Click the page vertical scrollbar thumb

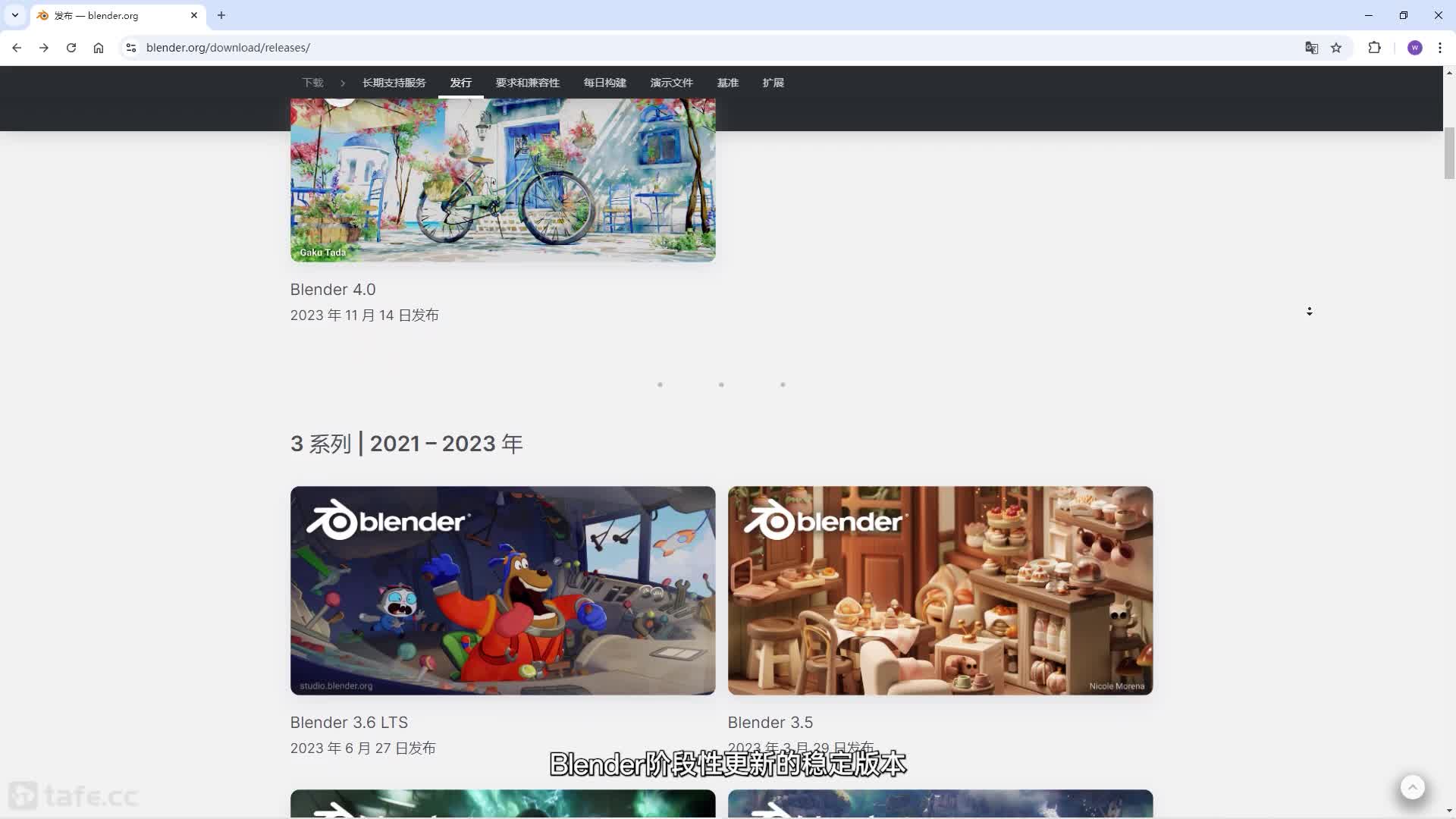pyautogui.click(x=1449, y=153)
